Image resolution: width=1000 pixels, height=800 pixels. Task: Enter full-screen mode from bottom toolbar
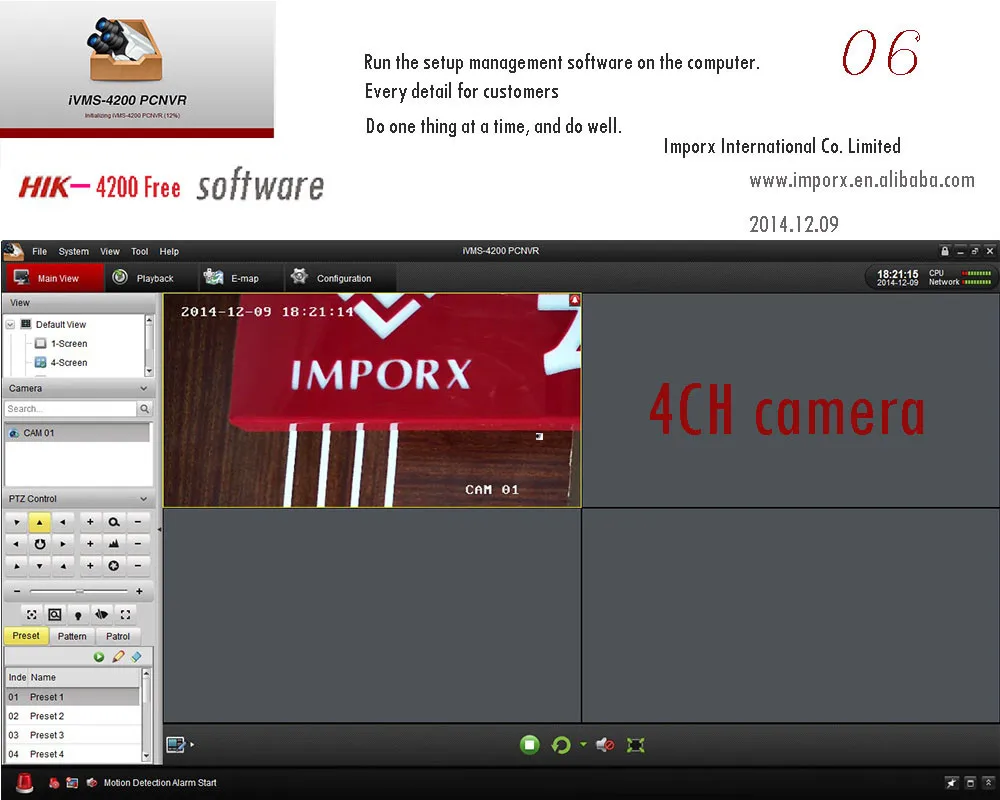pos(635,744)
